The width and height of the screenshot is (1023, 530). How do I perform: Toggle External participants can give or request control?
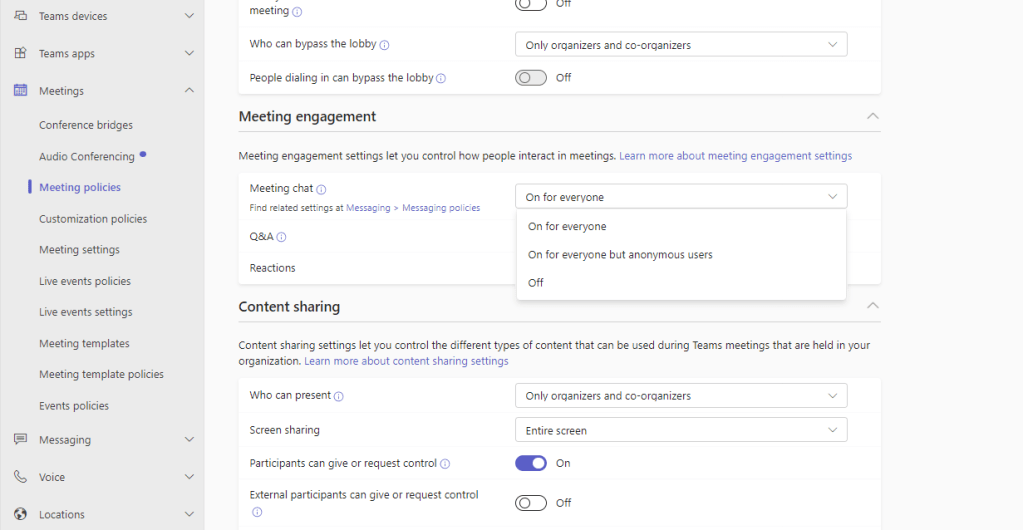[x=531, y=503]
